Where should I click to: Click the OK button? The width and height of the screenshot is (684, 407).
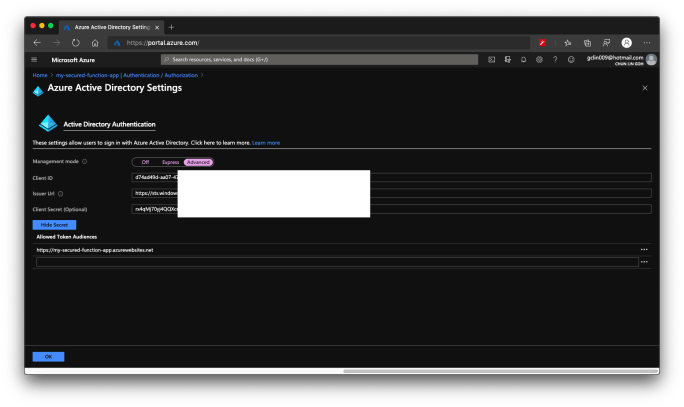pos(48,356)
